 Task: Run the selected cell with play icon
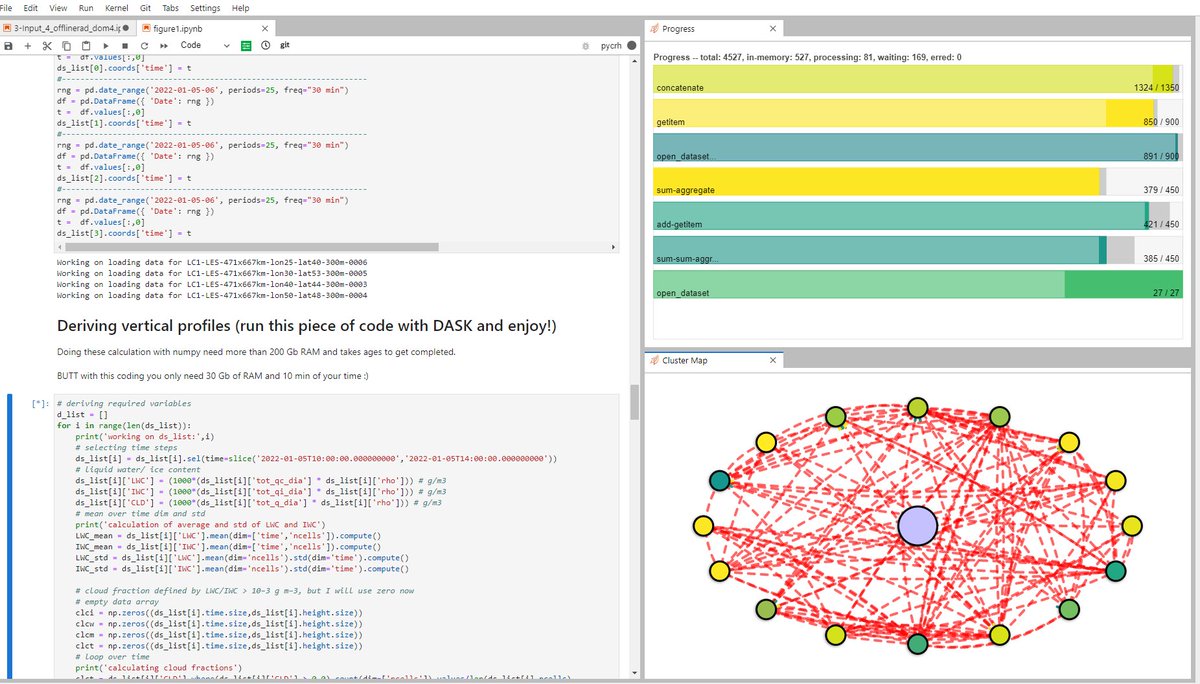click(106, 46)
